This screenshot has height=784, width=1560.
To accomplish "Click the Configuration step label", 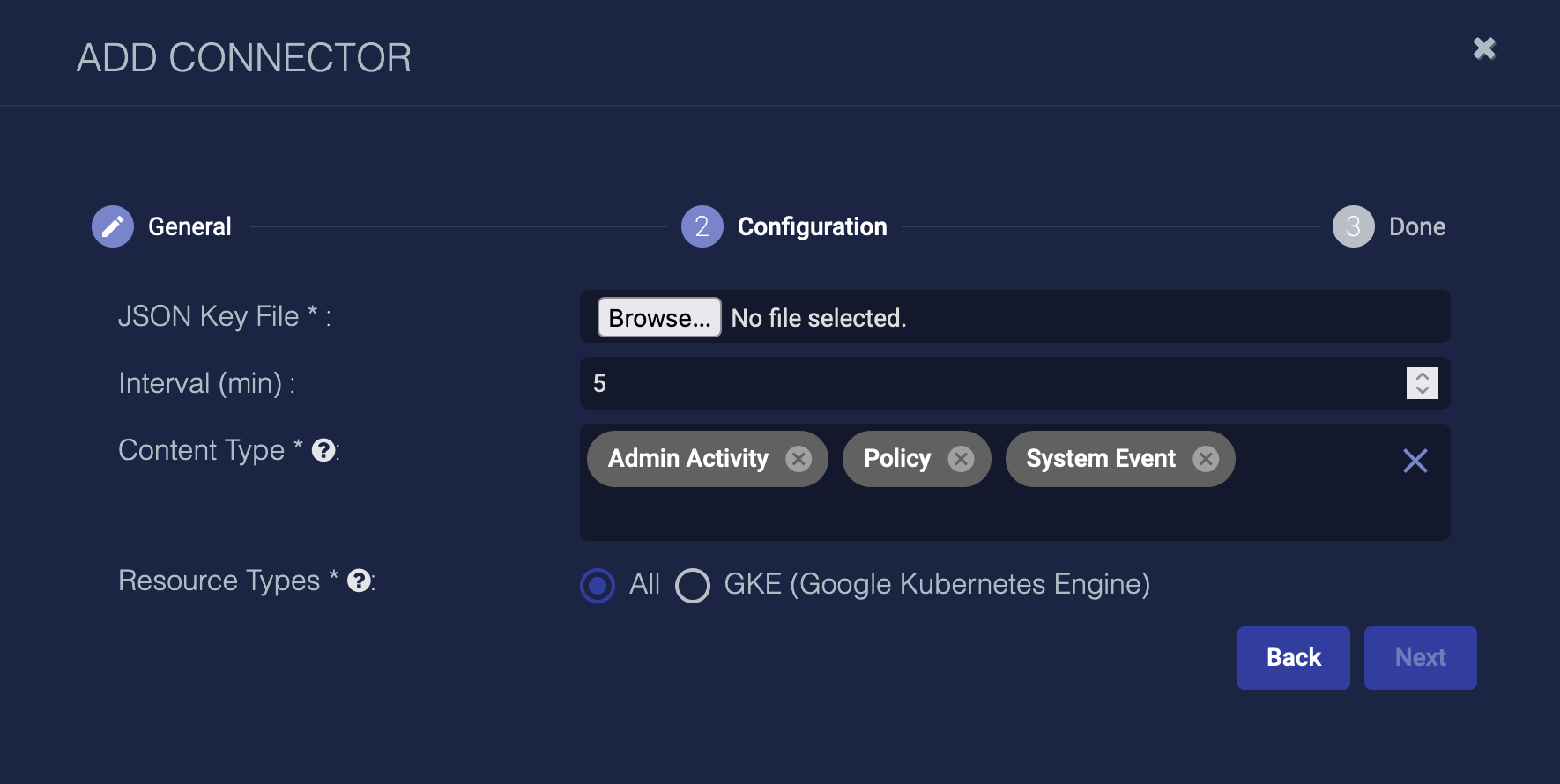I will tap(812, 226).
